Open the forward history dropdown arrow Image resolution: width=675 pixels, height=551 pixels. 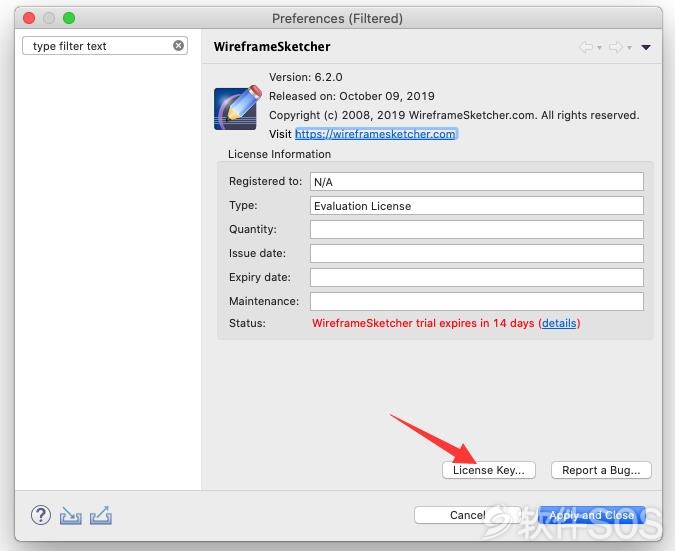pyautogui.click(x=629, y=48)
